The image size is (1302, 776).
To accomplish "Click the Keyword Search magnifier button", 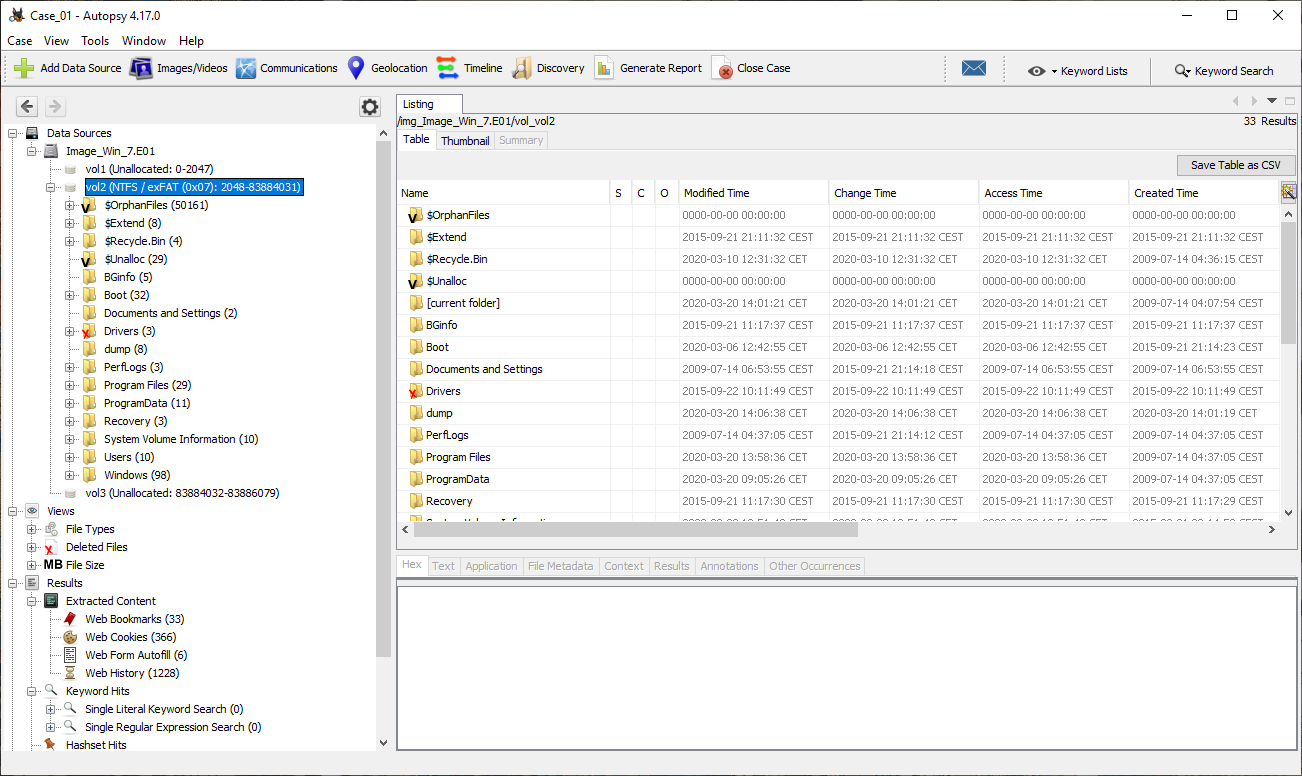I will [1224, 71].
